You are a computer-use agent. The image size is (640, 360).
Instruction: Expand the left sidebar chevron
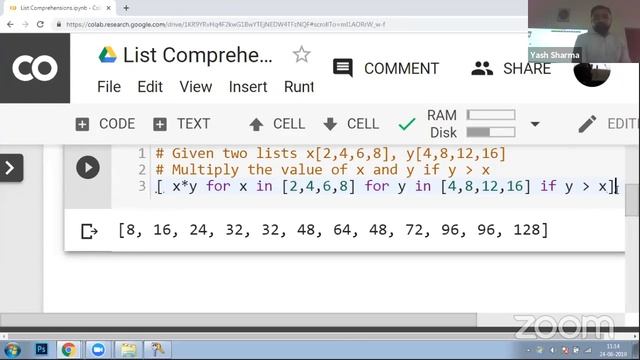coord(11,167)
